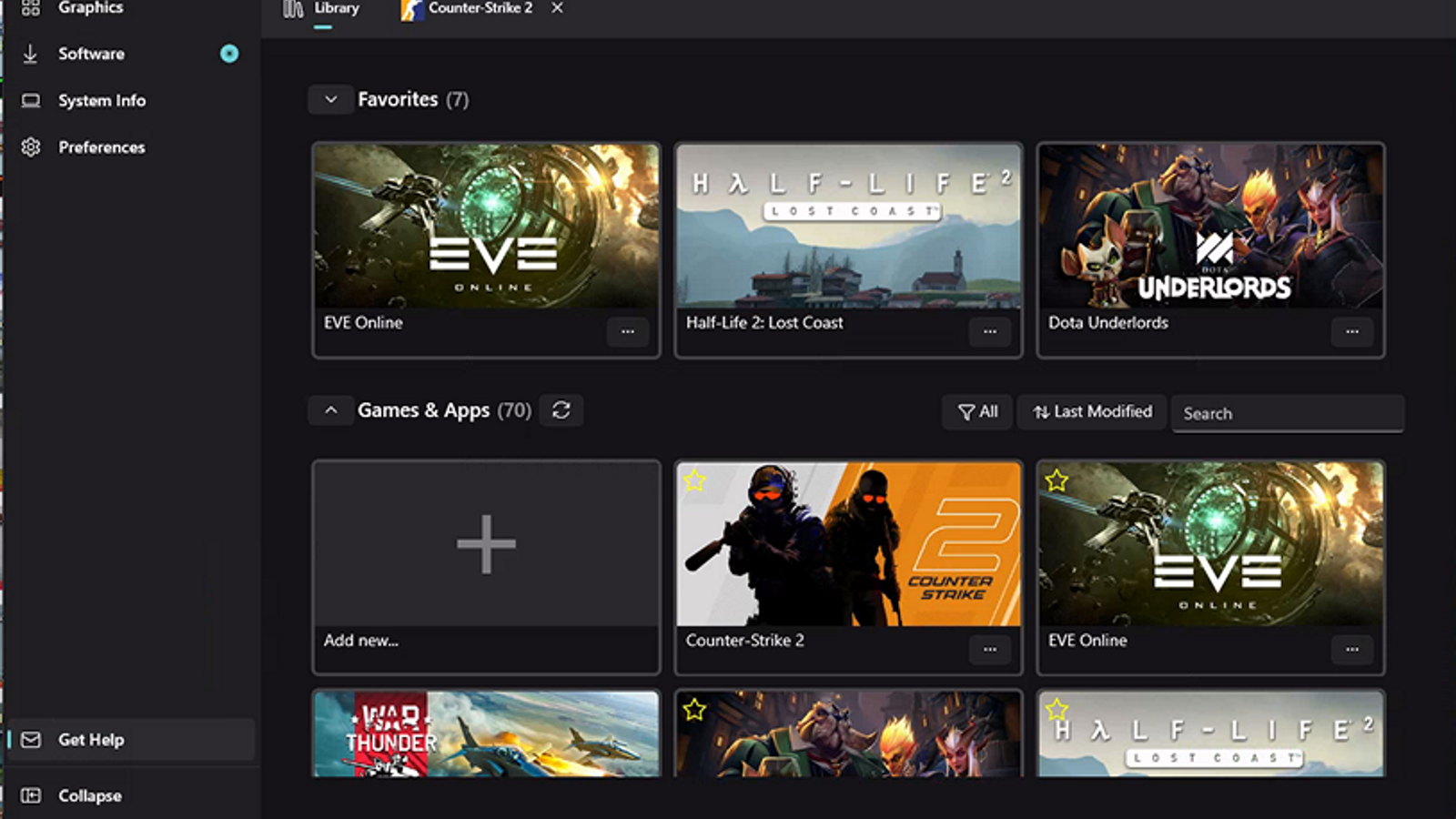The height and width of the screenshot is (819, 1456).
Task: Open the EVE Online thumbnail in Games & Apps
Action: 1210,543
